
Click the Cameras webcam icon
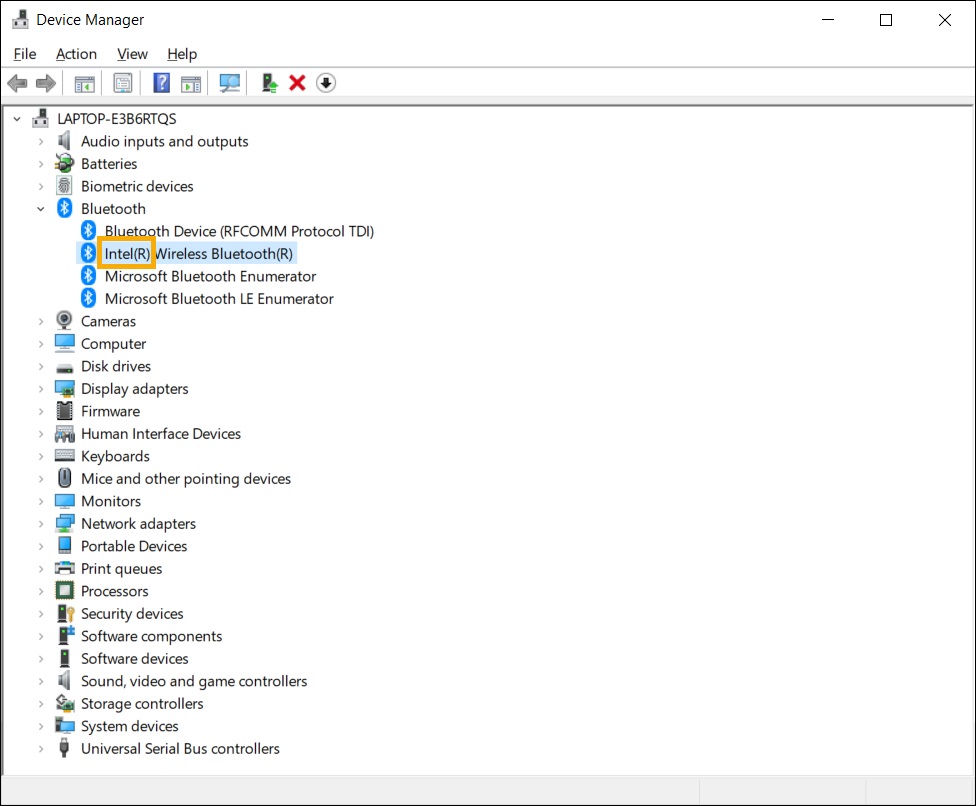pos(64,321)
